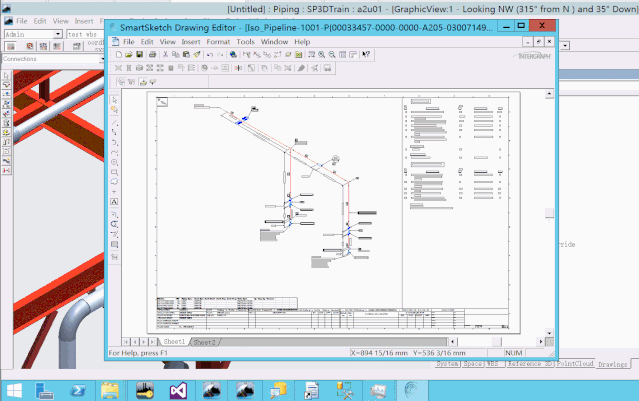Click the Format Painter brush icon
The image size is (639, 401).
tap(197, 55)
